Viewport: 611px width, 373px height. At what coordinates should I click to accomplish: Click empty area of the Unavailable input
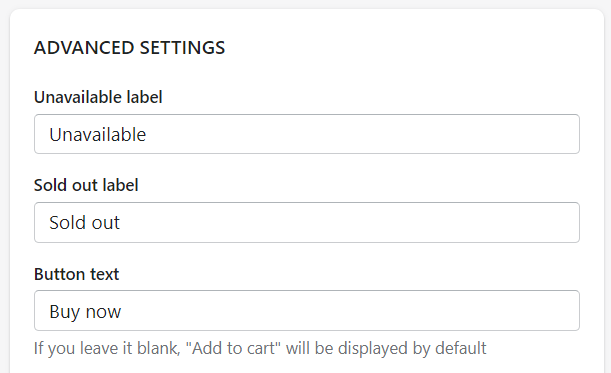(x=362, y=134)
